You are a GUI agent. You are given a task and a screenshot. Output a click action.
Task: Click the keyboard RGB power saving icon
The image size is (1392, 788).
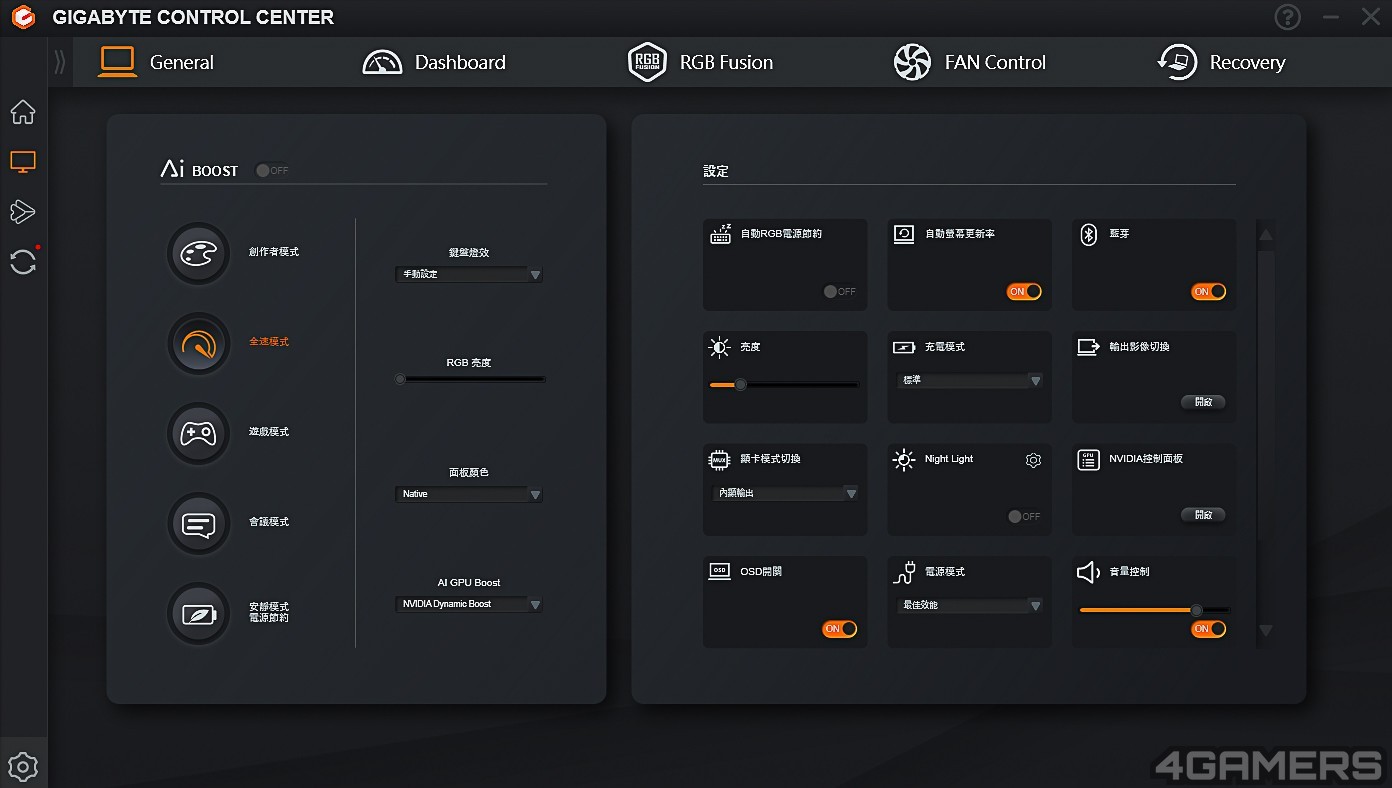[x=720, y=234]
